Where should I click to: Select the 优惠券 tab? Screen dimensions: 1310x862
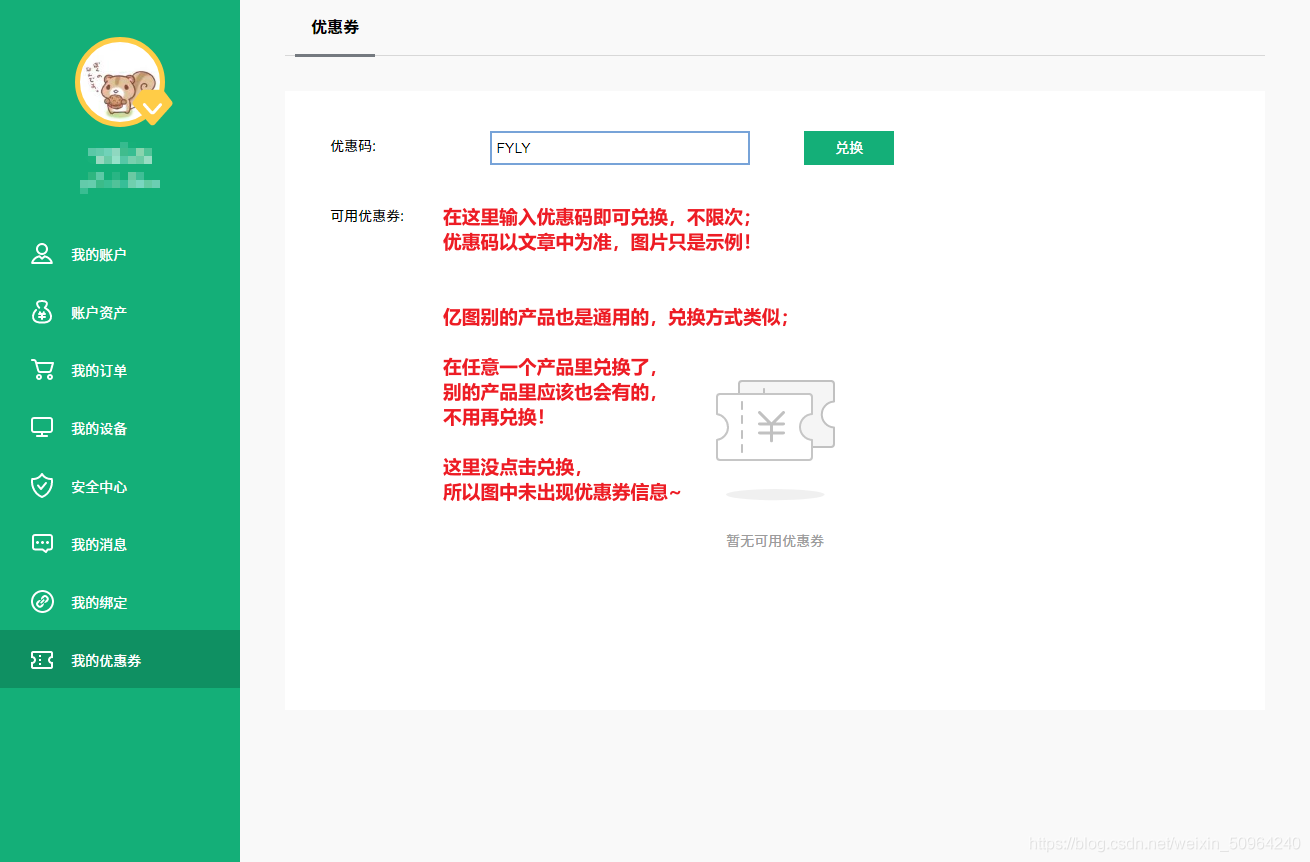[x=335, y=28]
